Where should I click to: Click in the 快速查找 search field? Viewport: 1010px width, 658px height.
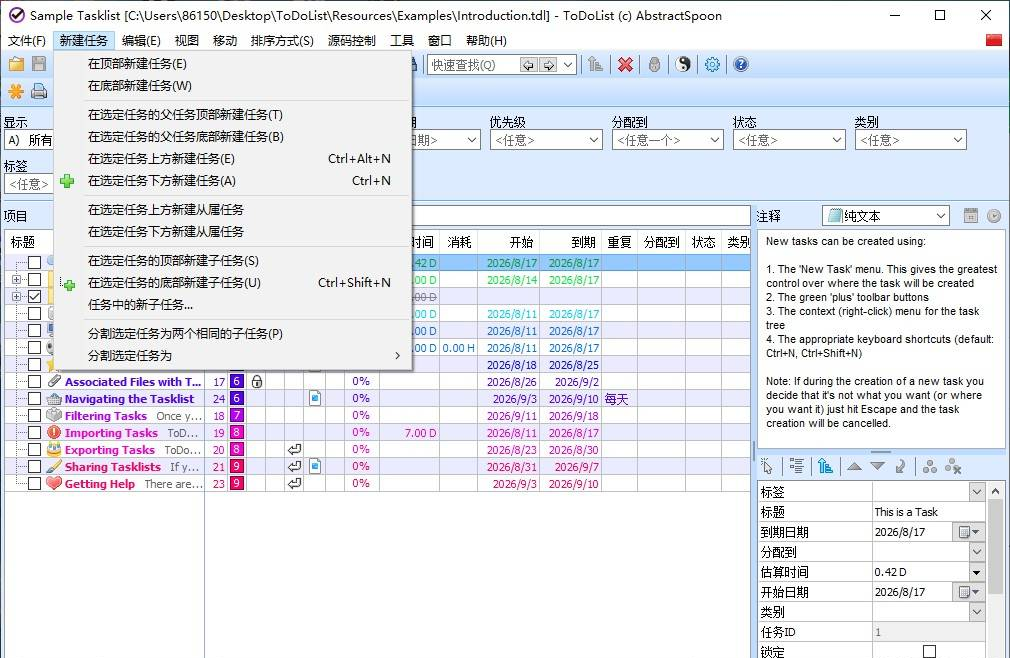click(x=473, y=65)
